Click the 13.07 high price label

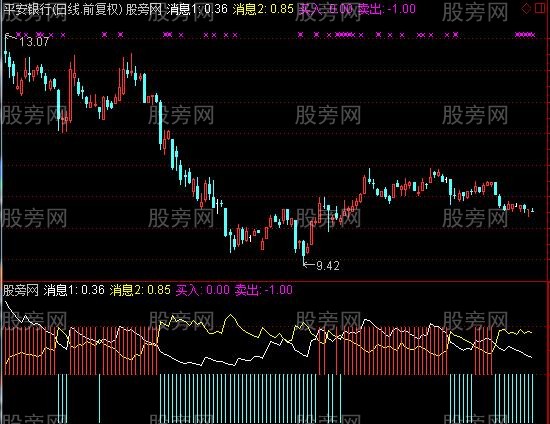(34, 42)
